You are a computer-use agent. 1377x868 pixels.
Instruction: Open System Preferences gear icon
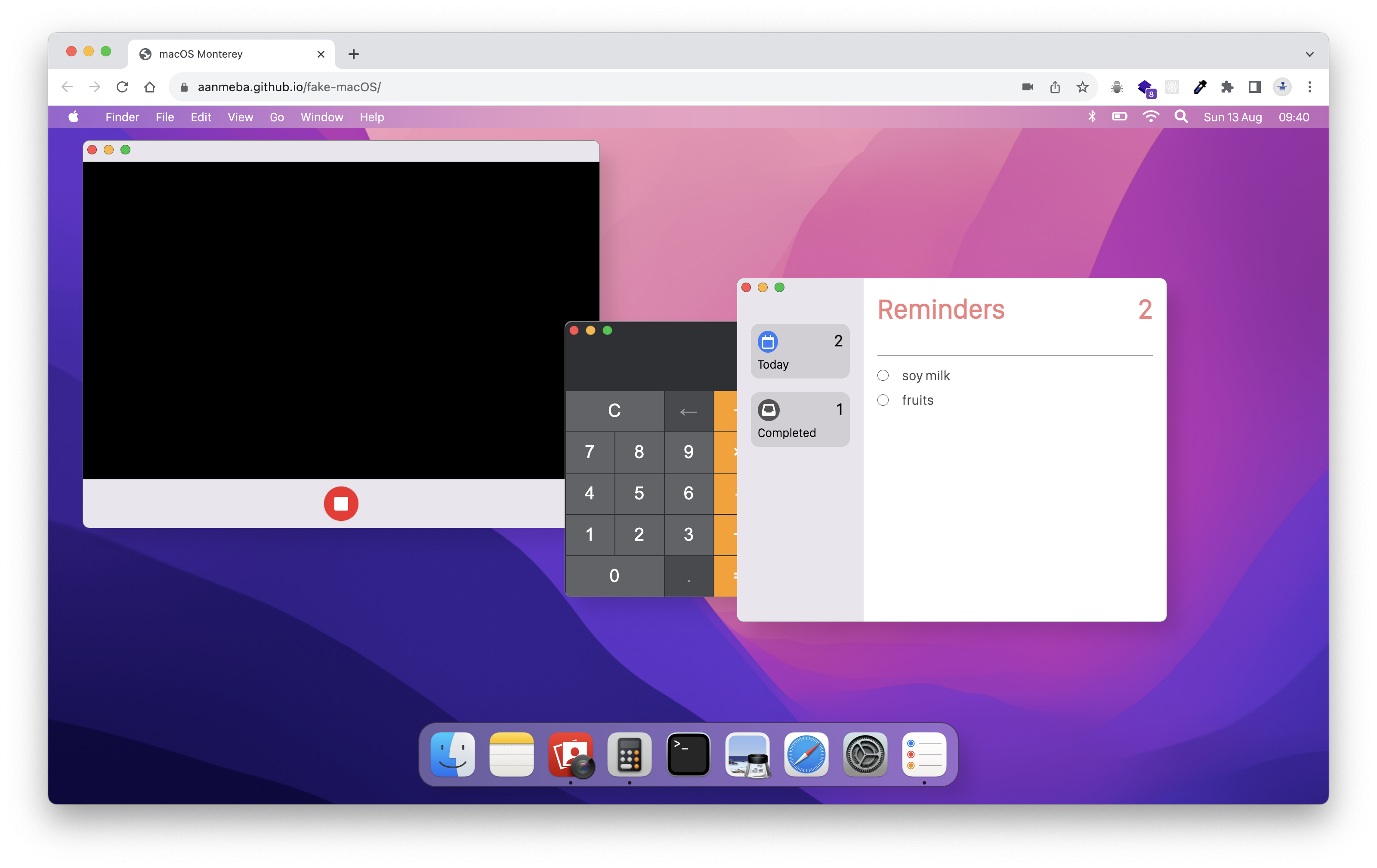(x=864, y=754)
